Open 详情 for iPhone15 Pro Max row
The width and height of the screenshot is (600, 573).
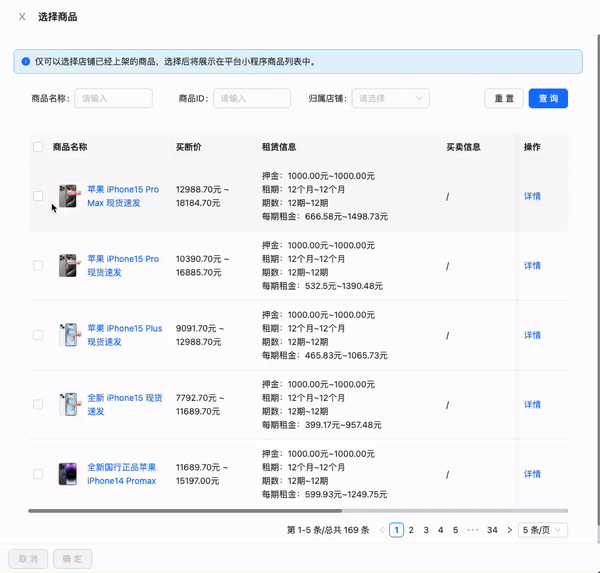coord(532,196)
